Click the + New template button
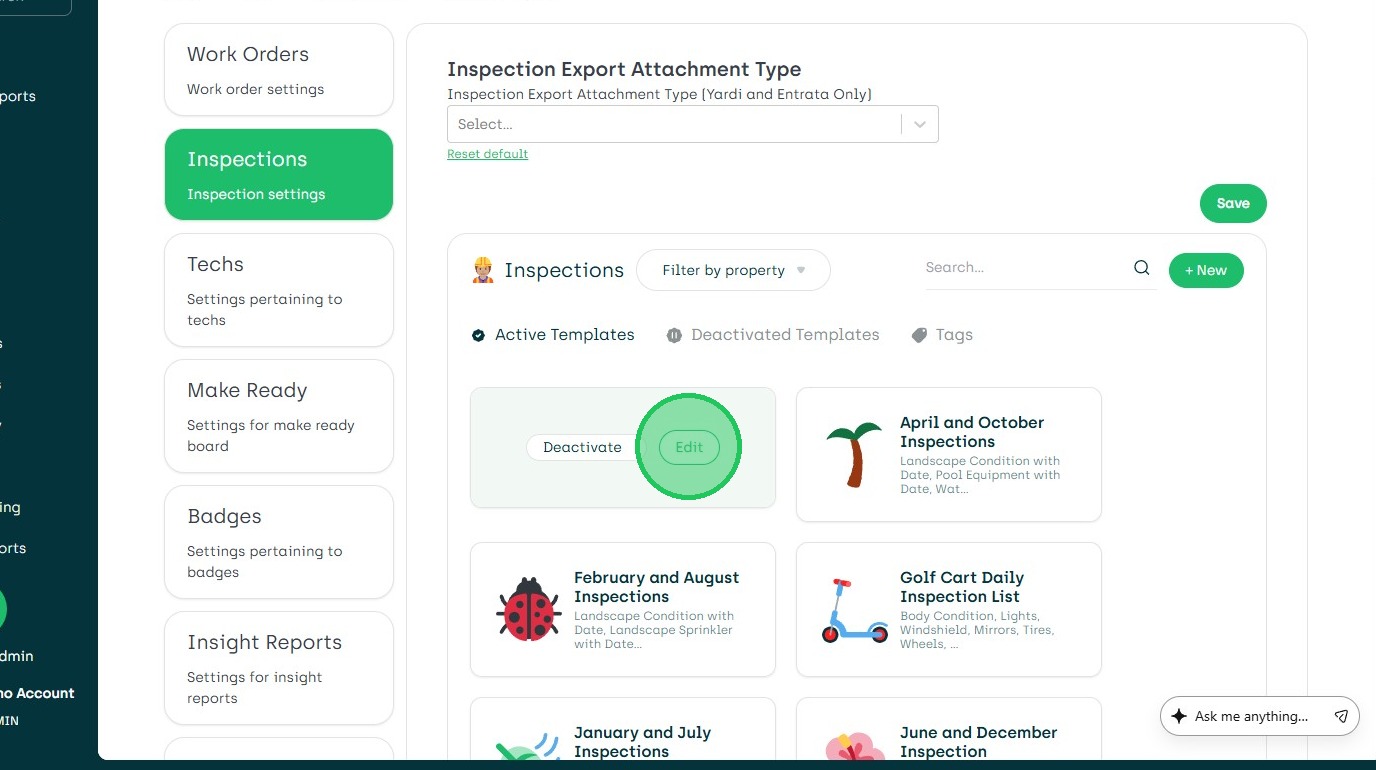 [1205, 270]
